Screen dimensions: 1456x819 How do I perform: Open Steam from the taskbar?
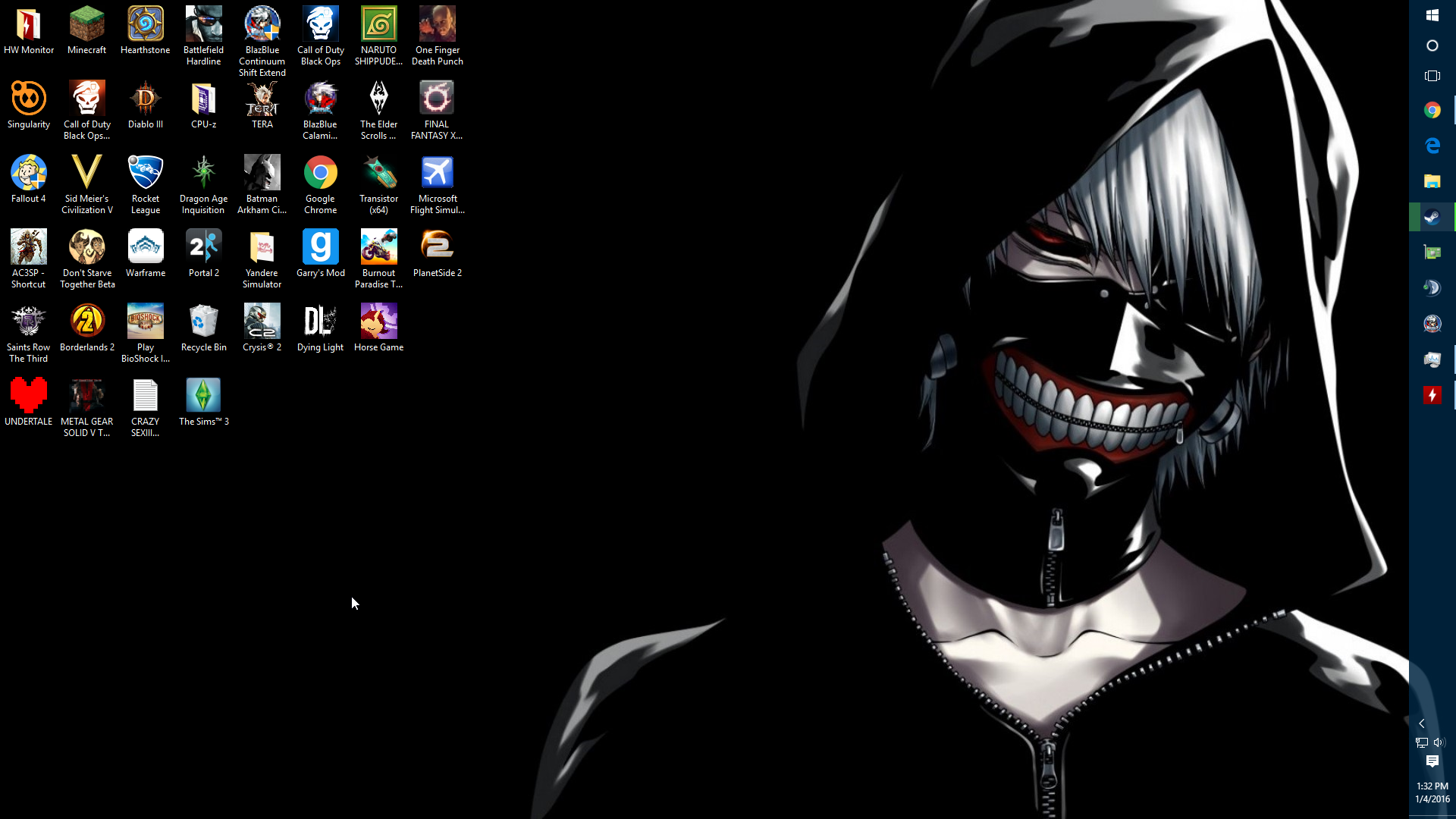pyautogui.click(x=1432, y=218)
